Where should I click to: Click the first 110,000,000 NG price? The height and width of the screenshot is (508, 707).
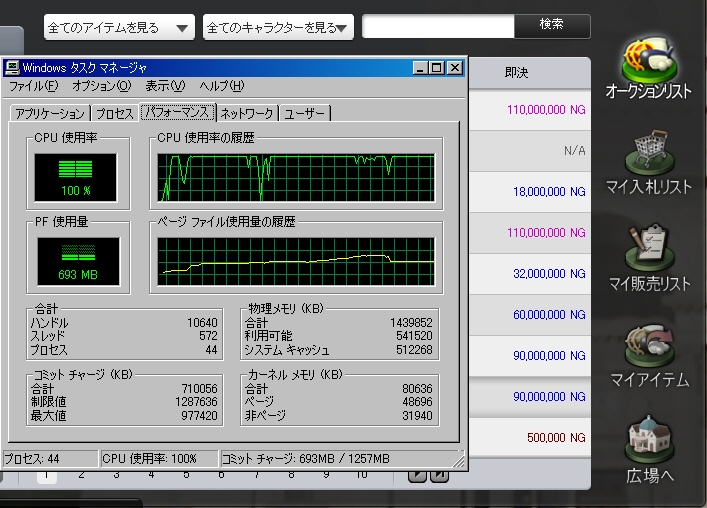[x=546, y=110]
